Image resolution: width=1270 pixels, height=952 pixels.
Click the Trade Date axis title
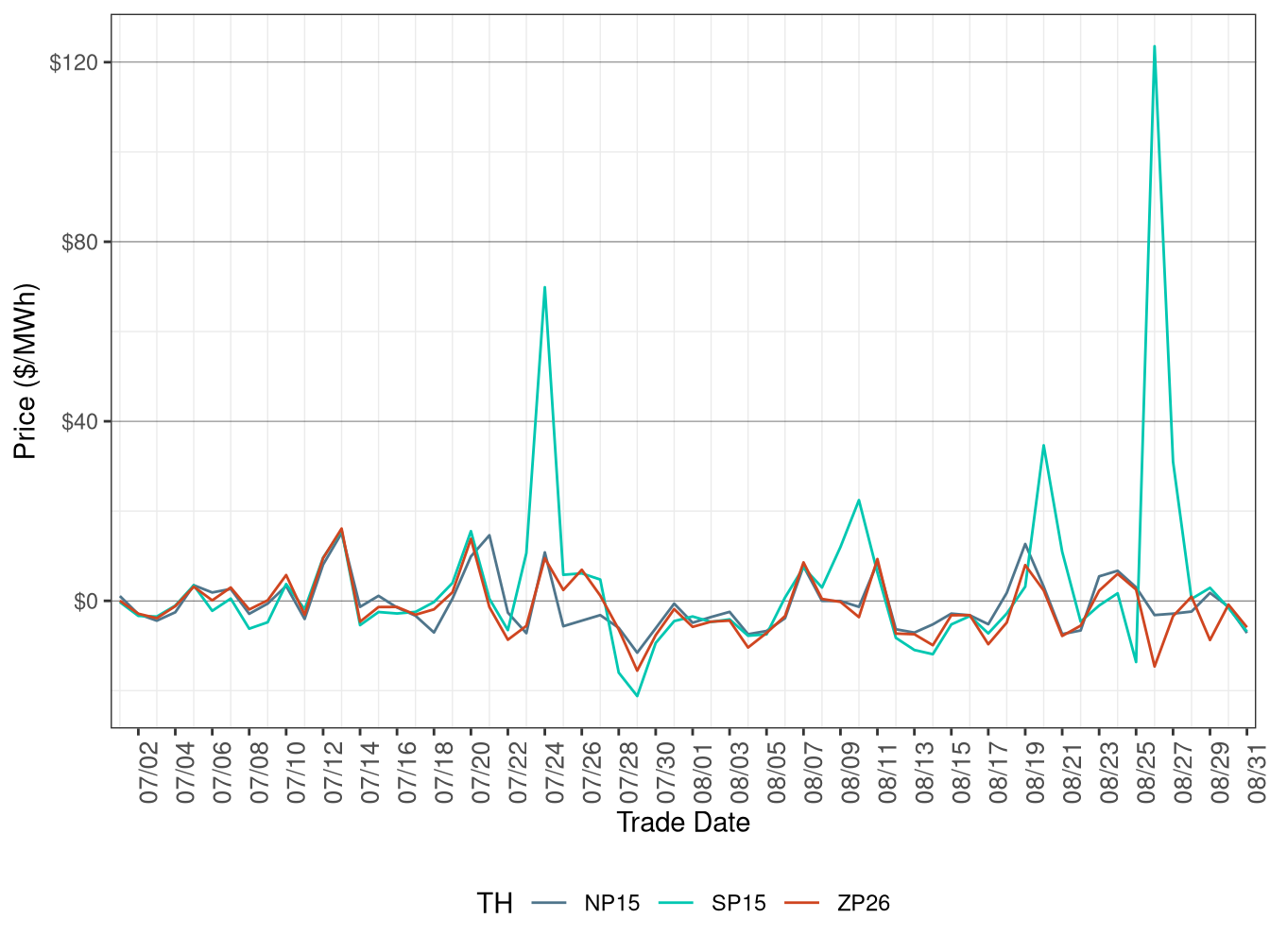tap(683, 823)
